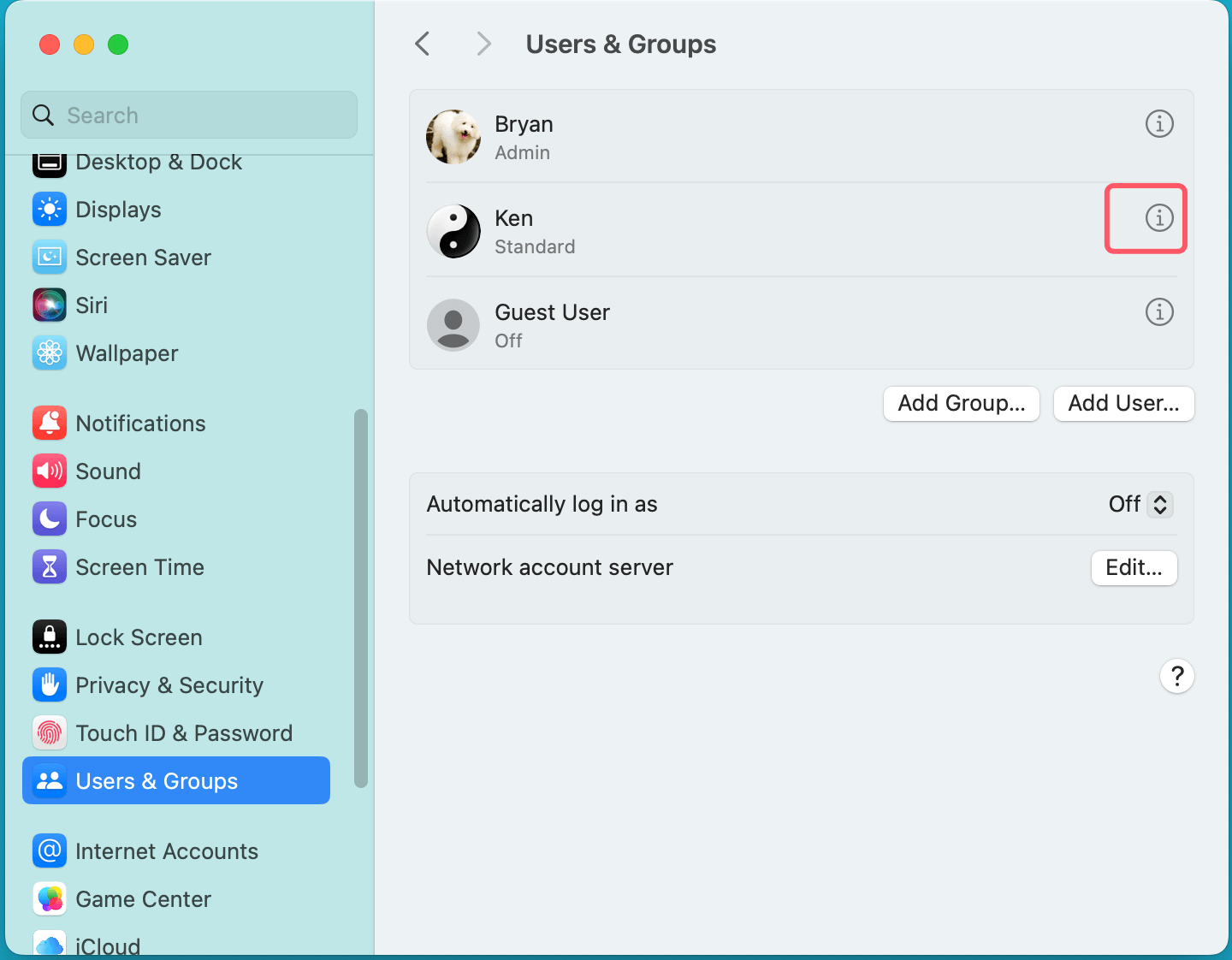Open Touch ID & Password fingerprint icon
Image resolution: width=1232 pixels, height=960 pixels.
49,732
